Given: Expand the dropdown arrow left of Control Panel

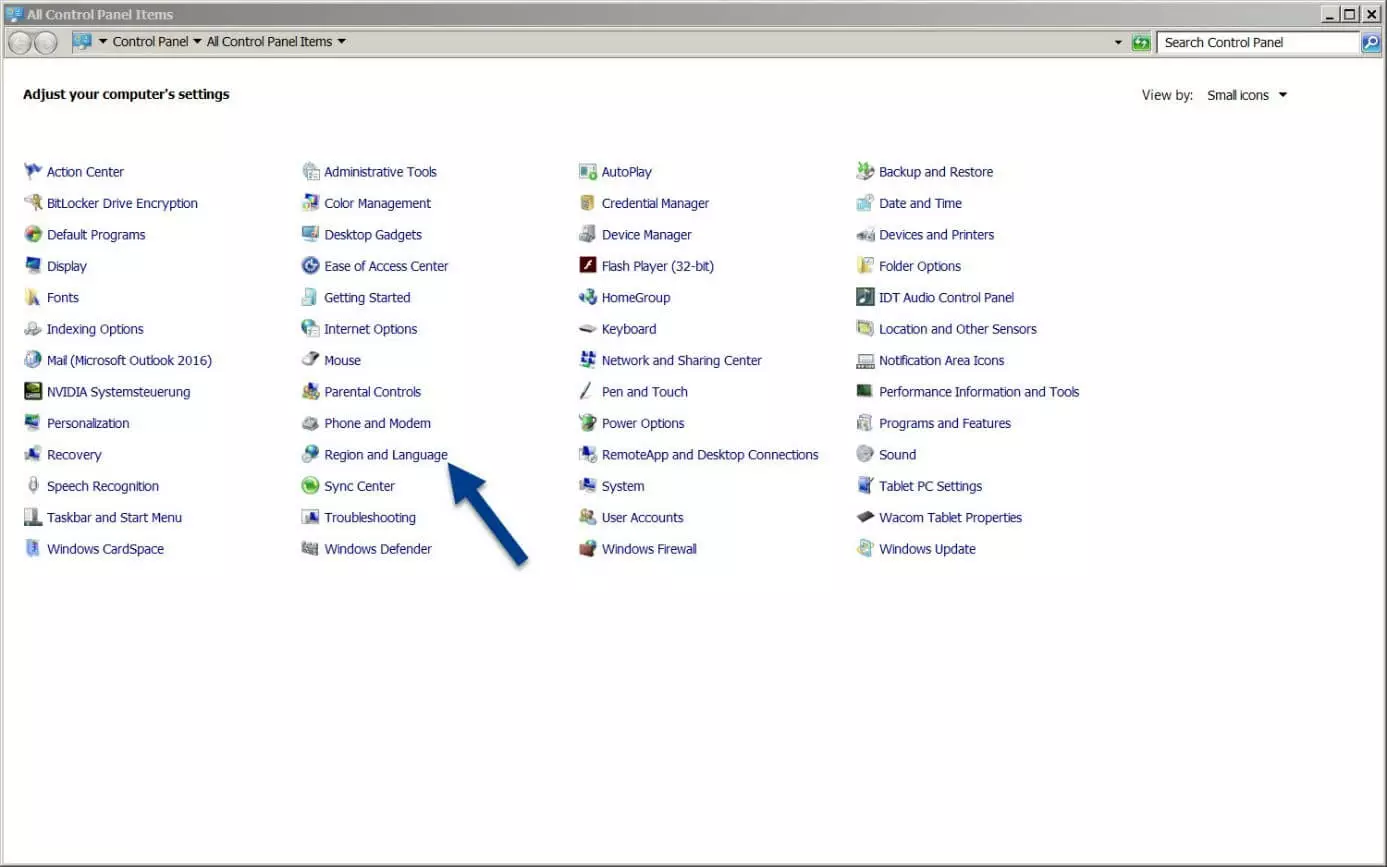Looking at the screenshot, I should [103, 42].
